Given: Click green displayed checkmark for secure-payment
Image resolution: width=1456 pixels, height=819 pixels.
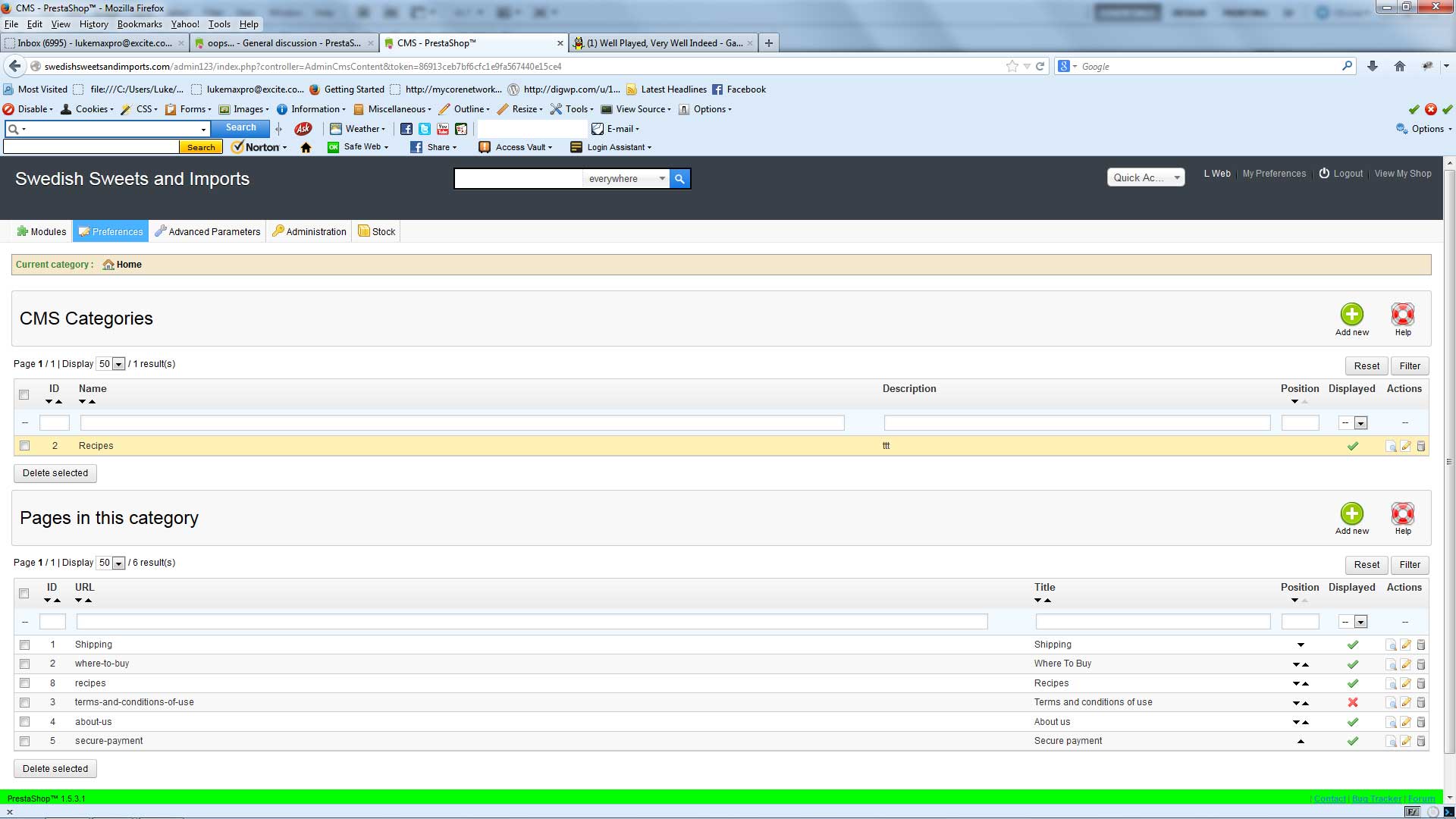Looking at the screenshot, I should pyautogui.click(x=1352, y=742).
